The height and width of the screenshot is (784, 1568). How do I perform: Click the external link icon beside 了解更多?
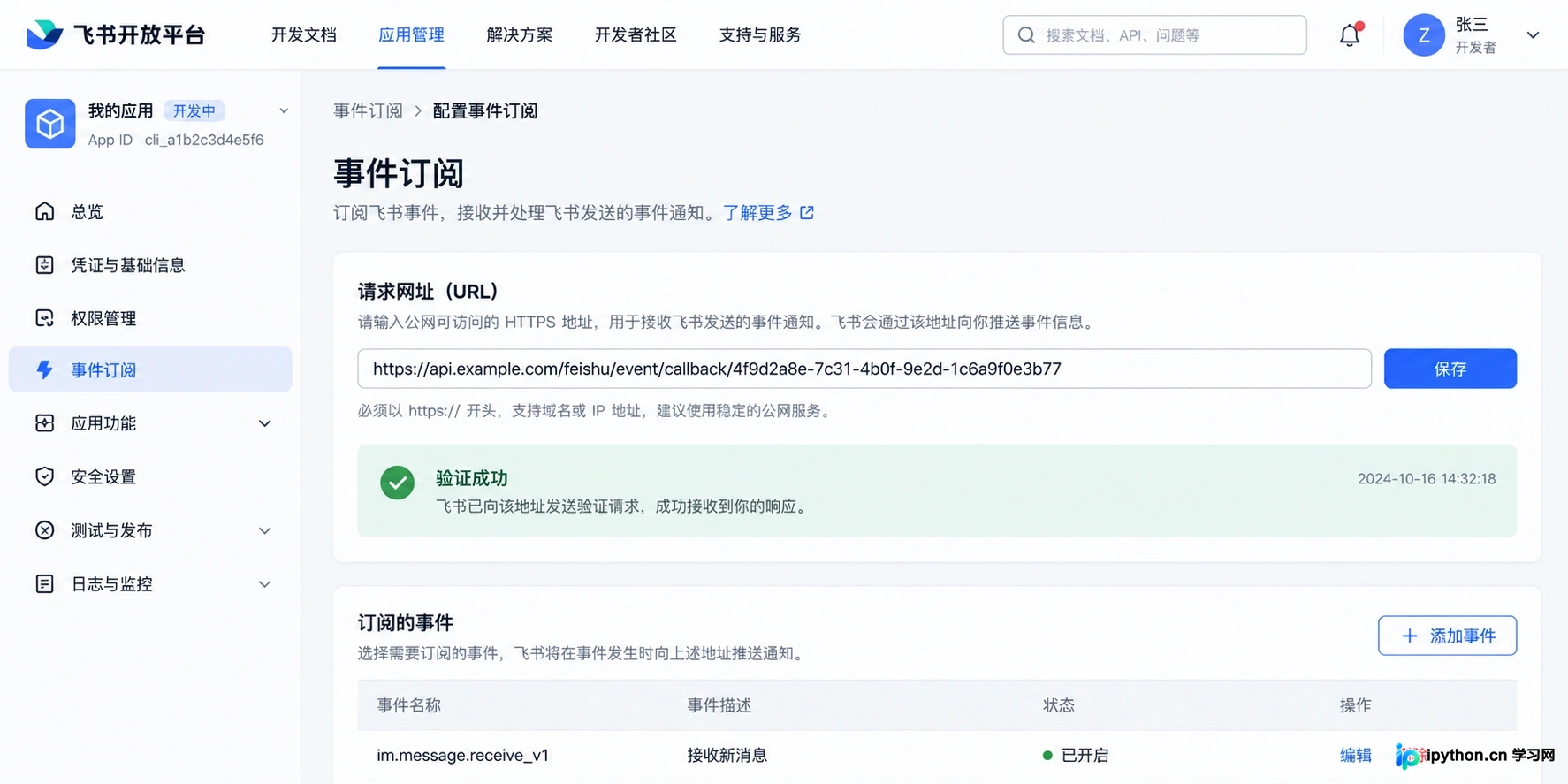click(x=807, y=213)
